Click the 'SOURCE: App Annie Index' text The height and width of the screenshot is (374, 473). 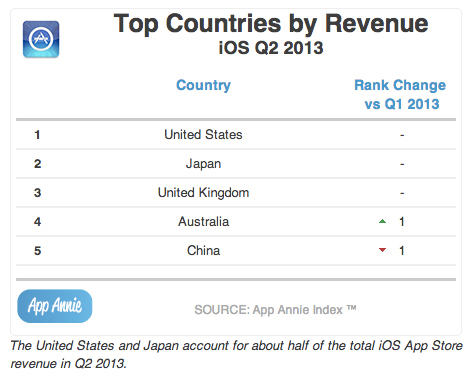[x=275, y=310]
